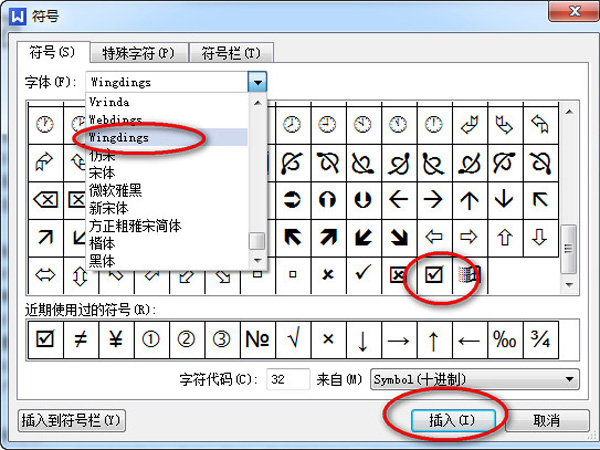Select the nine o'clock clock symbol
600x450 pixels.
pos(327,124)
